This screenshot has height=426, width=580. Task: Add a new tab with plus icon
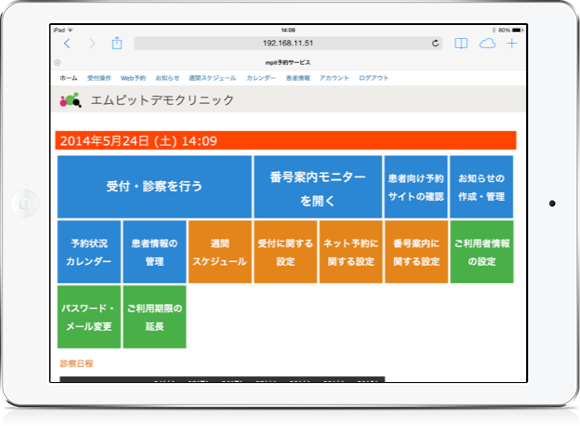(512, 44)
